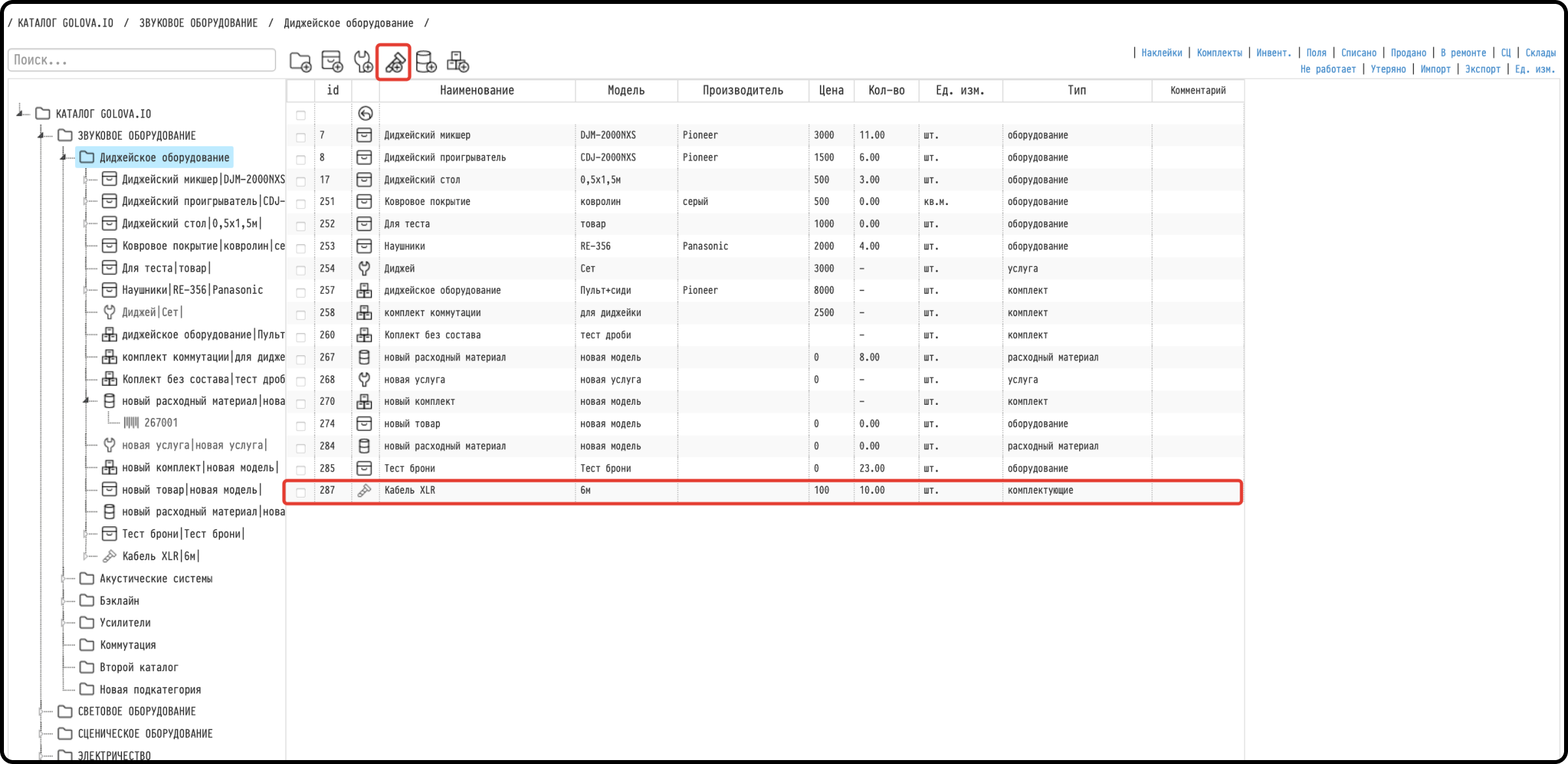Viewport: 1568px width, 764px height.
Task: Tick the checkbox for Ковровое покрытие row 251
Action: tap(301, 204)
